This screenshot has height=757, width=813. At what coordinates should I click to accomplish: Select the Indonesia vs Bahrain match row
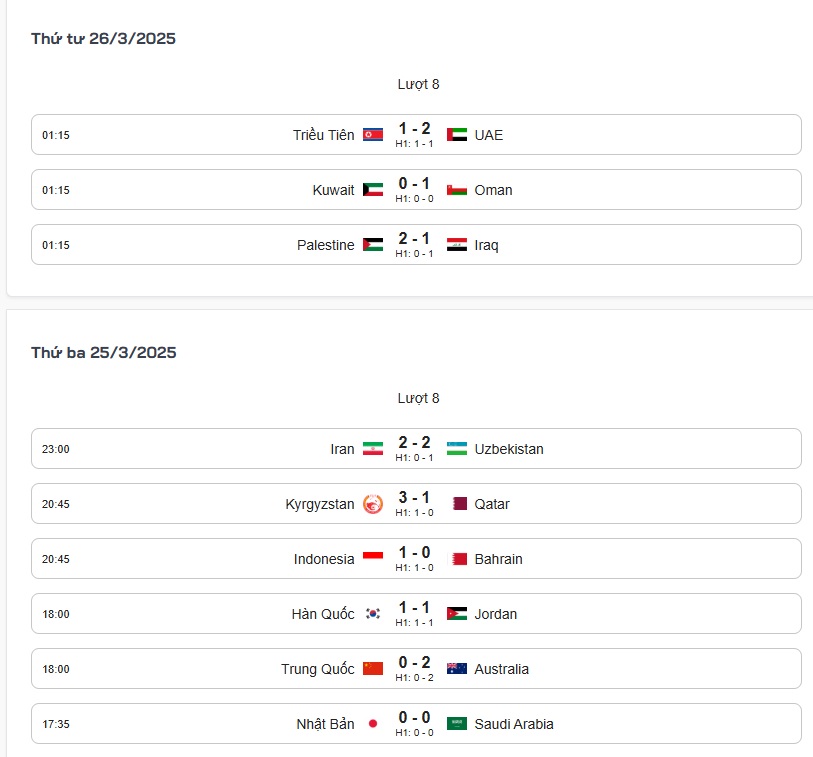coord(416,558)
